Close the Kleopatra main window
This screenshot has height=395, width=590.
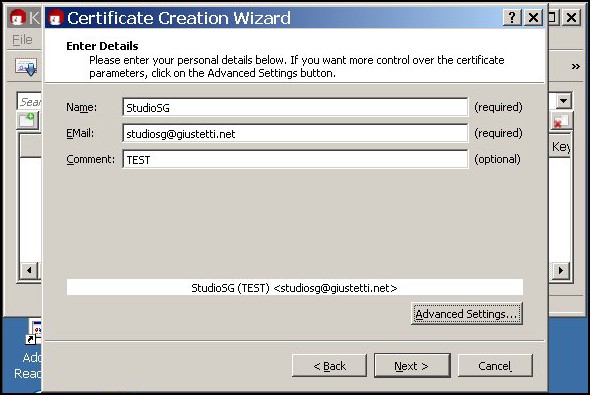[572, 17]
